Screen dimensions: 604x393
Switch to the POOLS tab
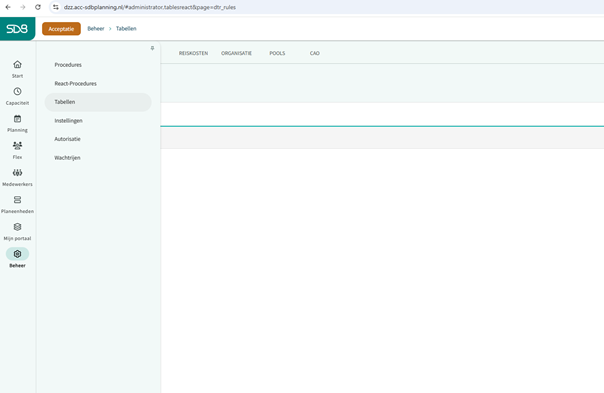coord(277,53)
